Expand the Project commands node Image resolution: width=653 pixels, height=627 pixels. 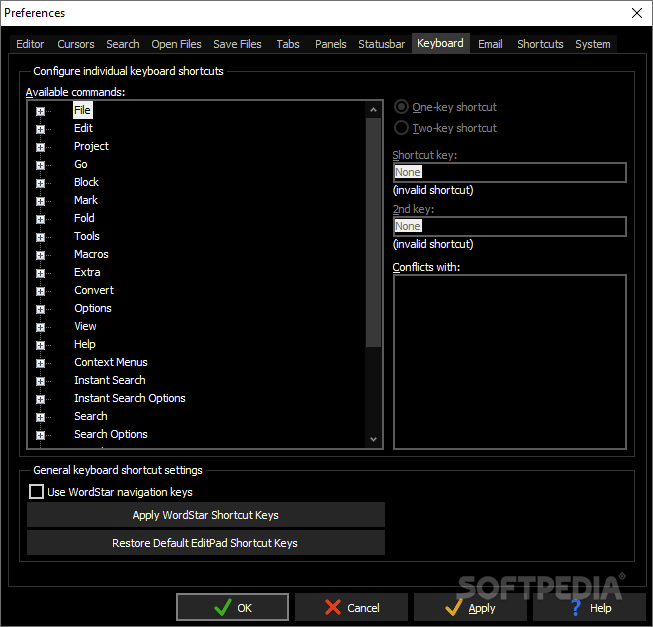tap(40, 147)
